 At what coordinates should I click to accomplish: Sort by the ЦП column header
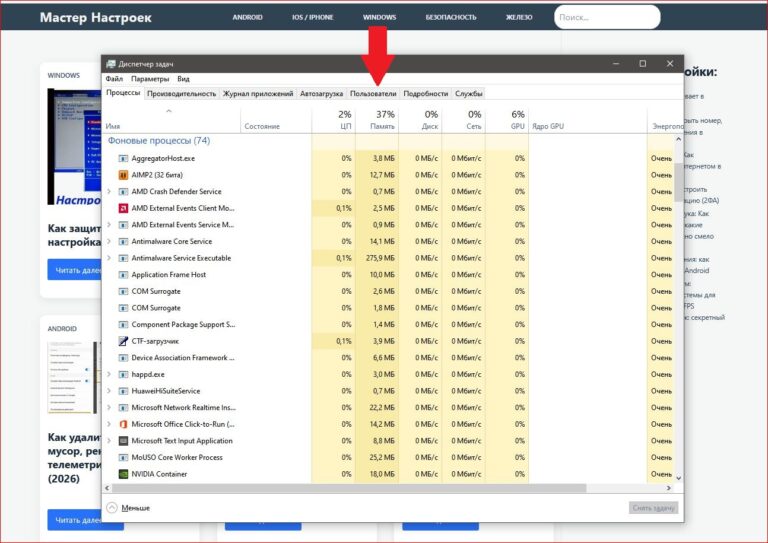click(334, 120)
